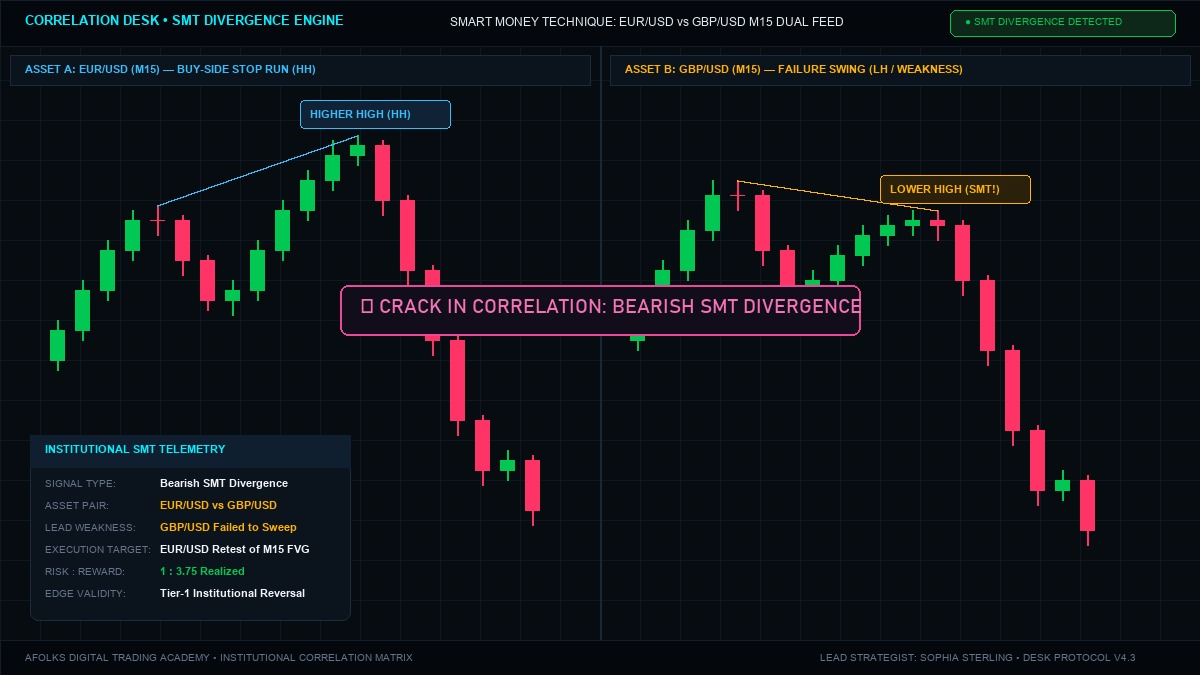Click the first green candle on the EUR/USD chart
1200x675 pixels.
[57, 345]
